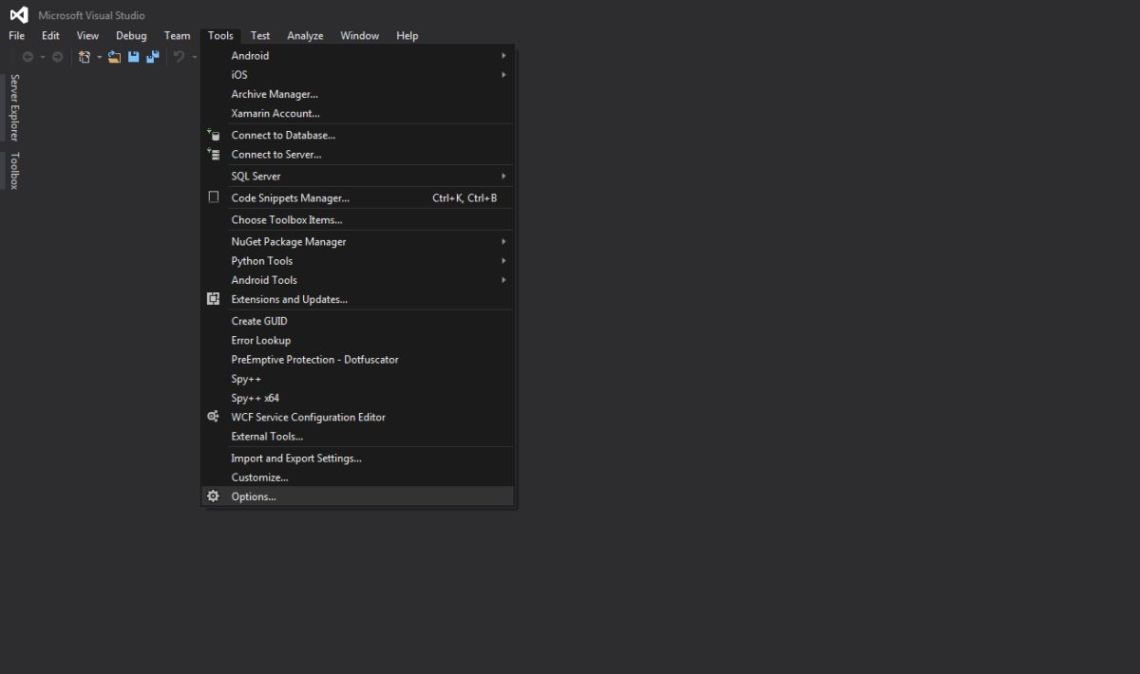Switch to the Analyze menu
This screenshot has width=1140, height=674.
tap(304, 35)
